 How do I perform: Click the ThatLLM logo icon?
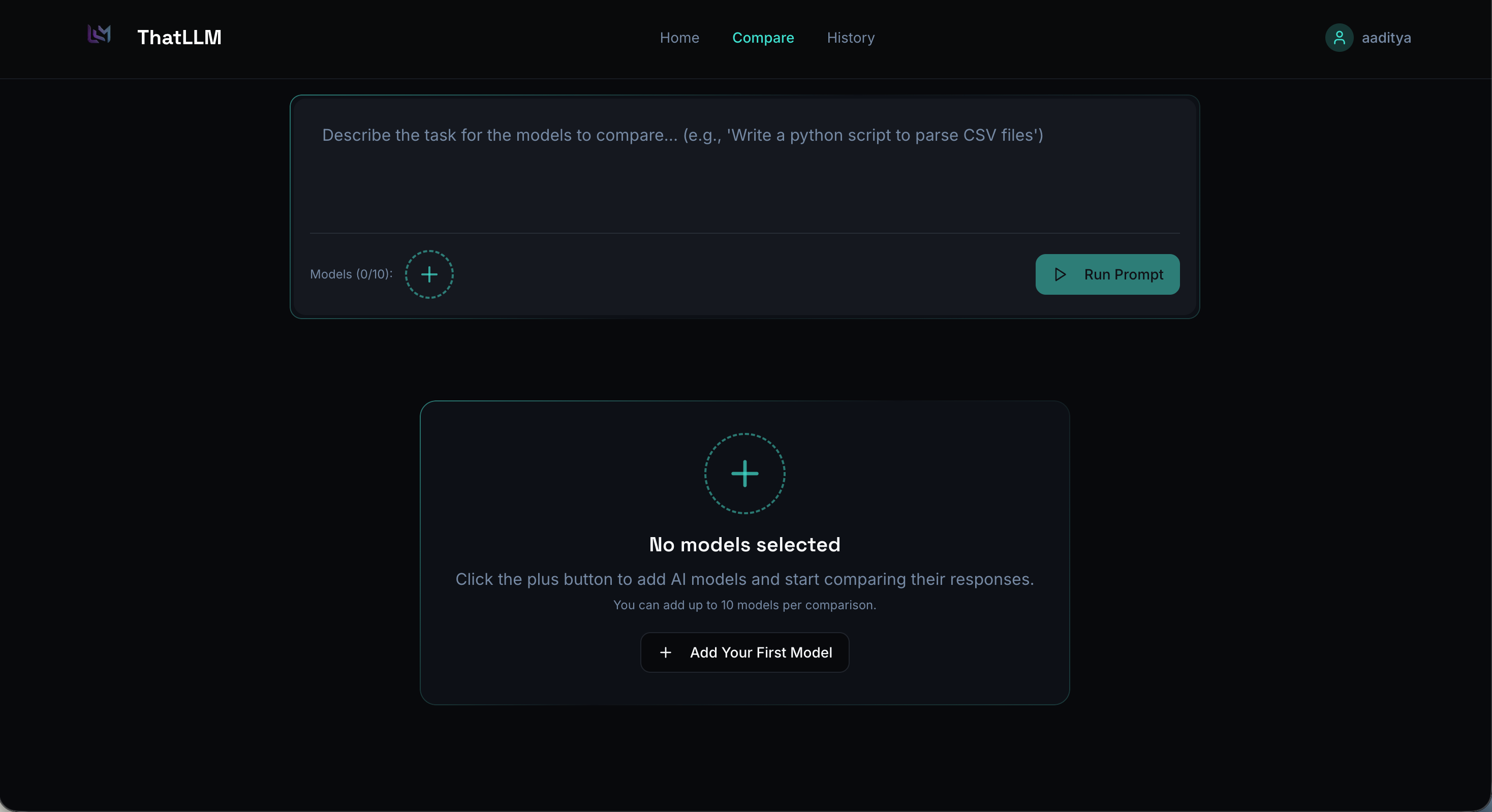click(x=99, y=35)
